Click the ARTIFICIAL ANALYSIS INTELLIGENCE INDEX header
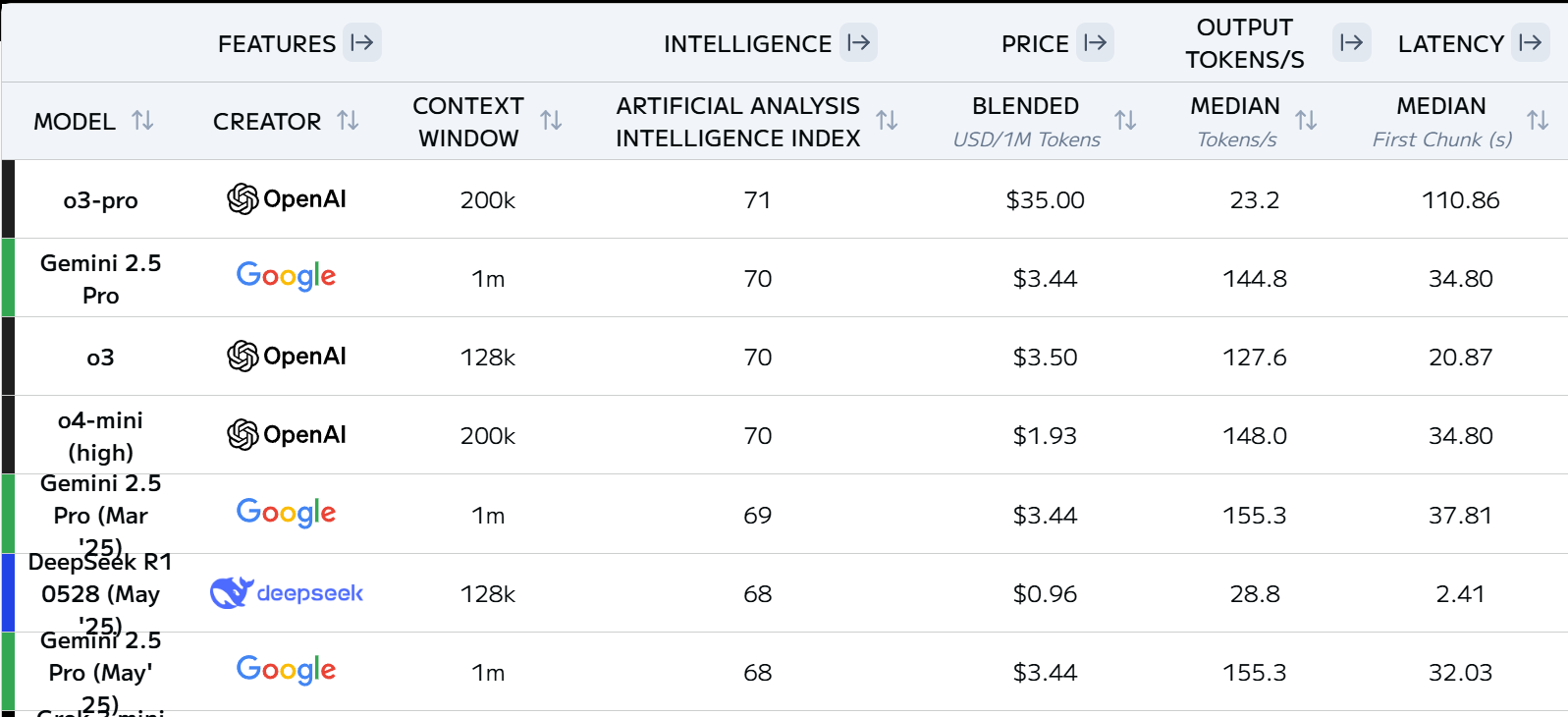1568x717 pixels. tap(738, 122)
